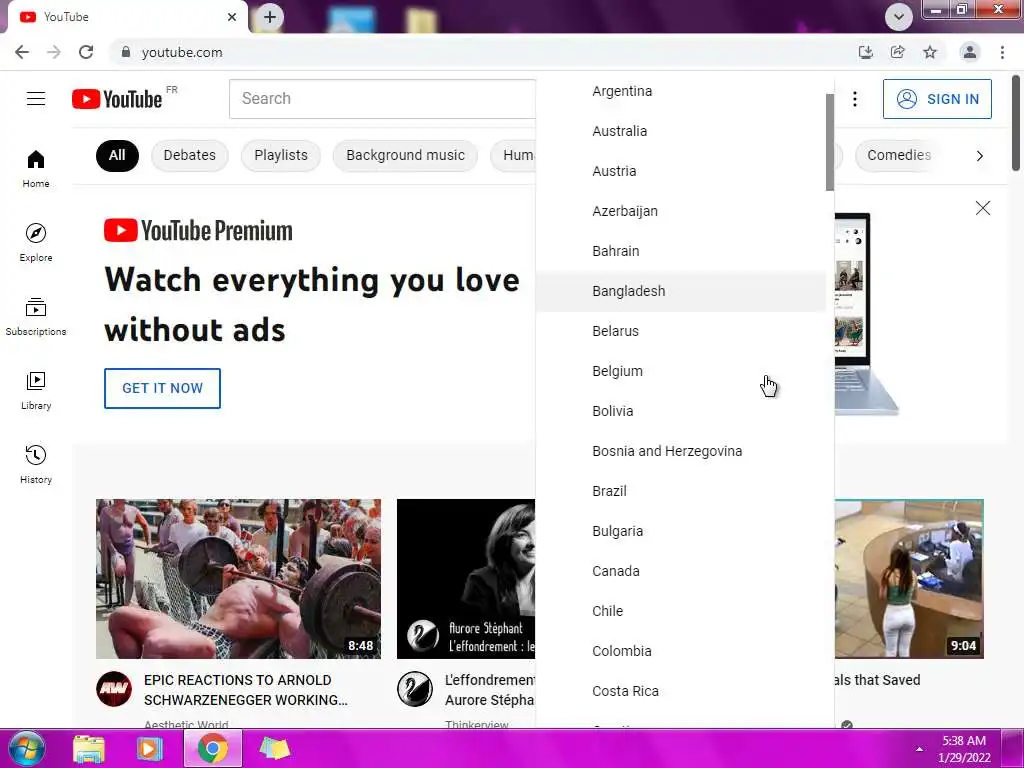This screenshot has width=1024, height=768.
Task: Click the youtube.com address bar
Action: (x=481, y=52)
